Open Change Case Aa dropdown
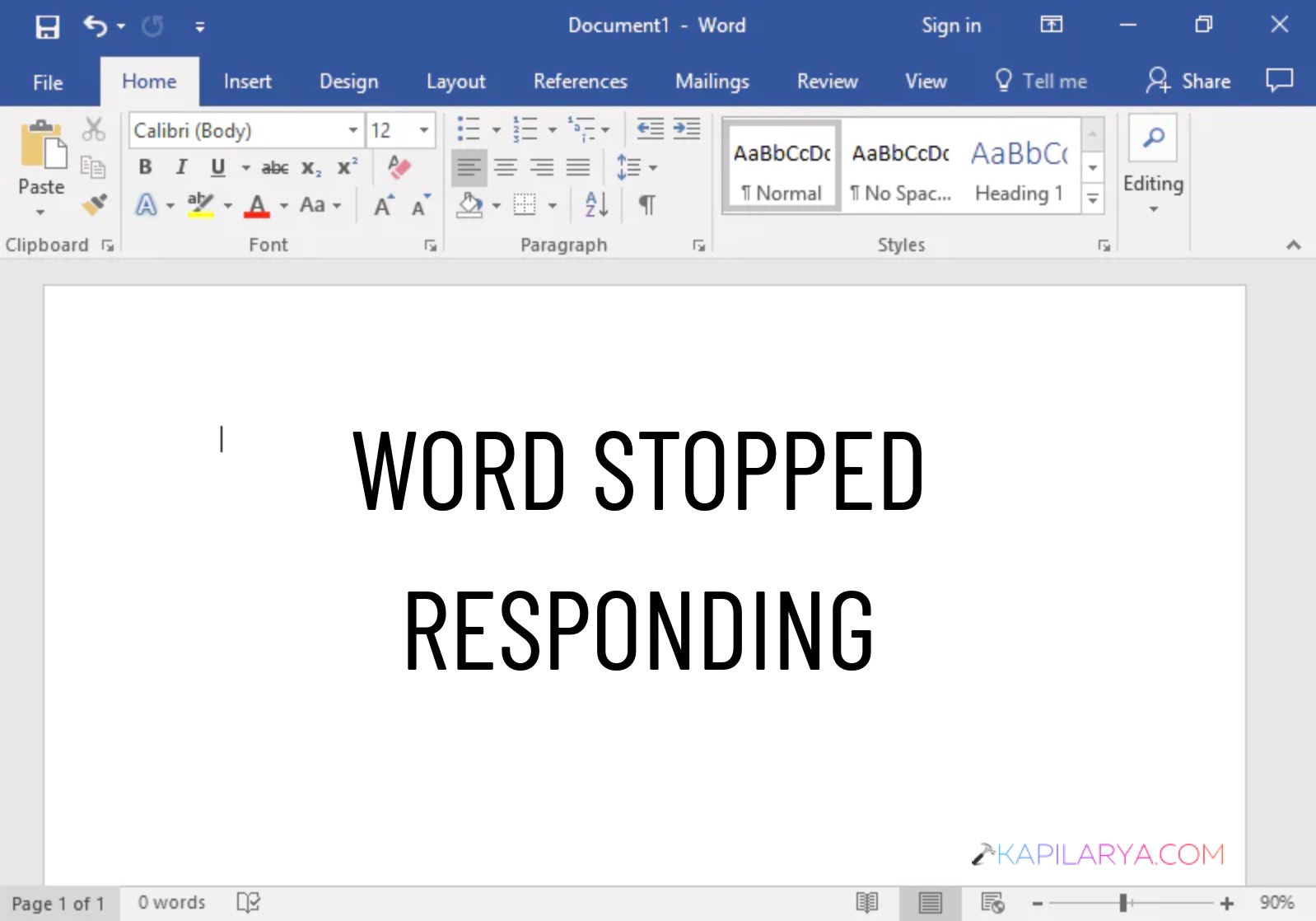The width and height of the screenshot is (1316, 921). (320, 204)
